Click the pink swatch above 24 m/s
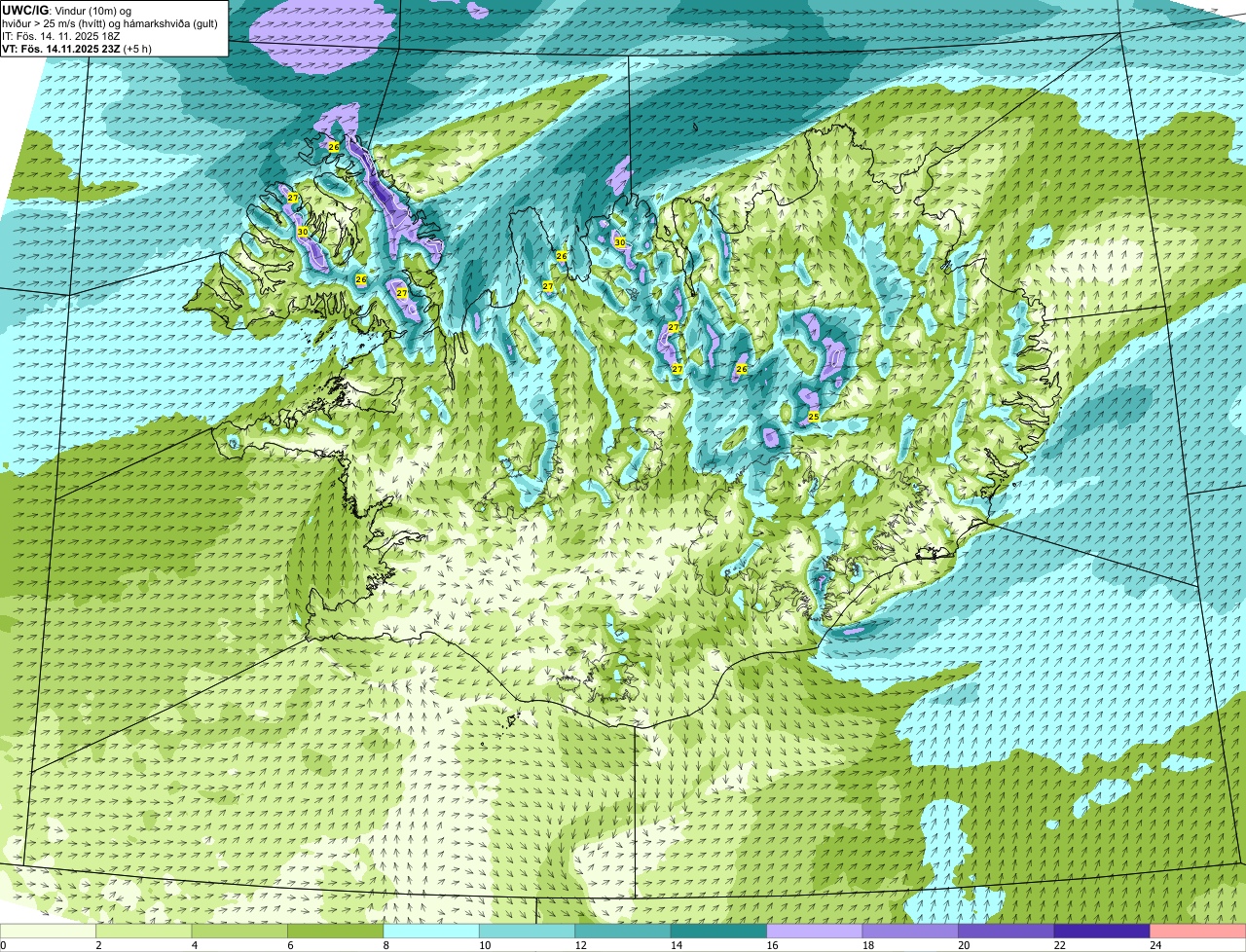 pos(1198,931)
